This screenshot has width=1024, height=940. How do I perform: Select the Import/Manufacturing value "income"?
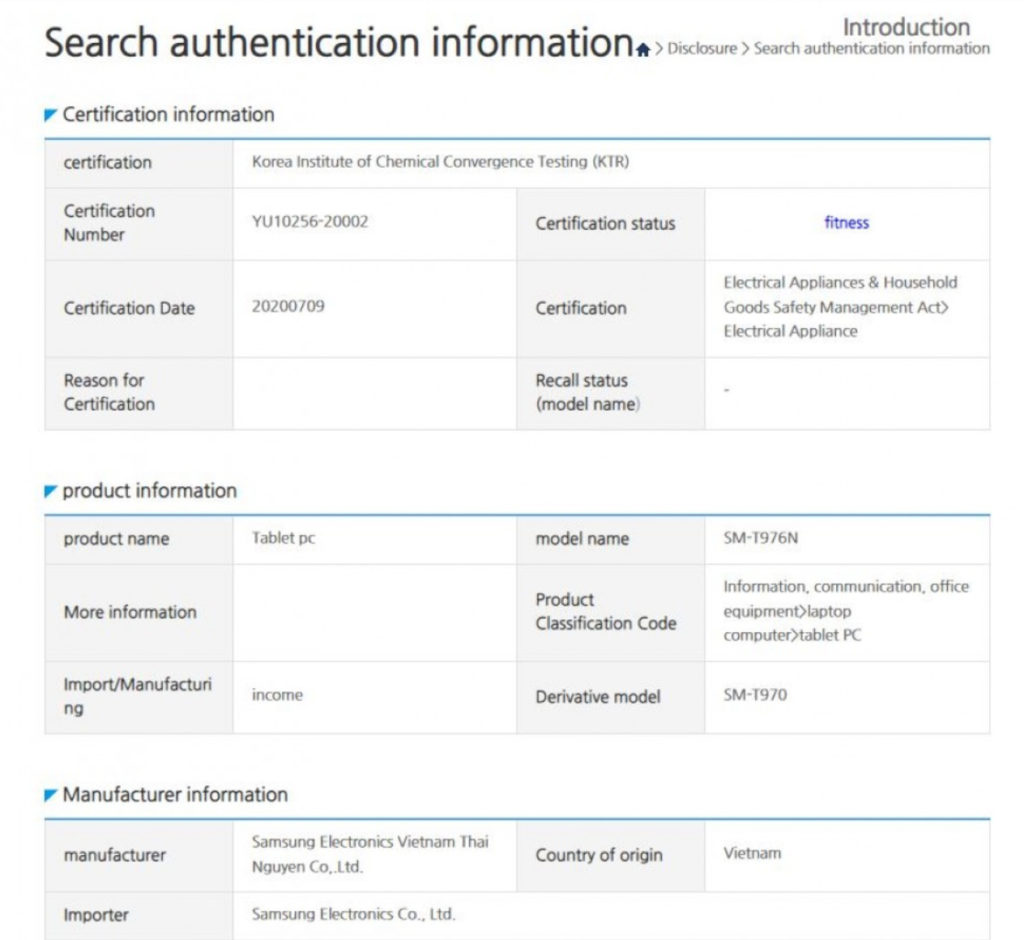click(x=277, y=695)
